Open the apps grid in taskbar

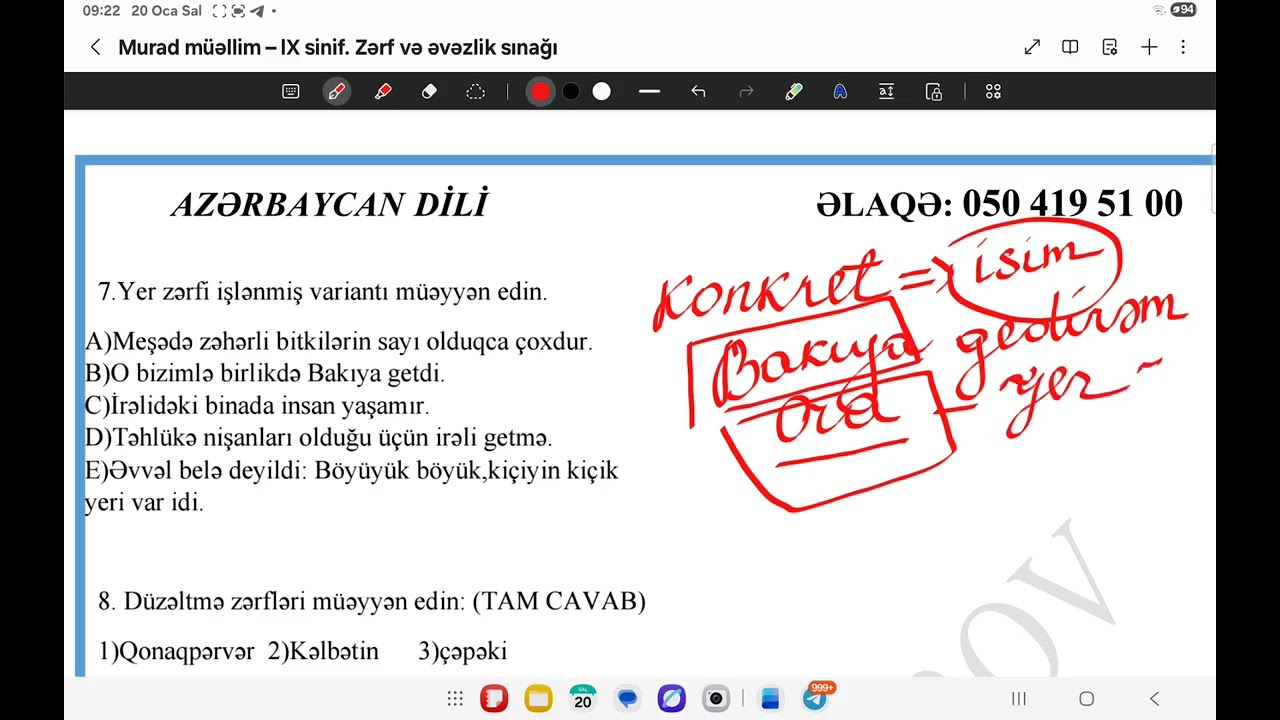click(455, 699)
